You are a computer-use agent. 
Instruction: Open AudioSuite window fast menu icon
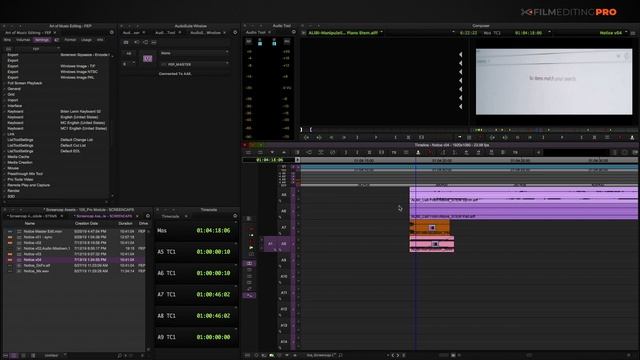point(235,33)
